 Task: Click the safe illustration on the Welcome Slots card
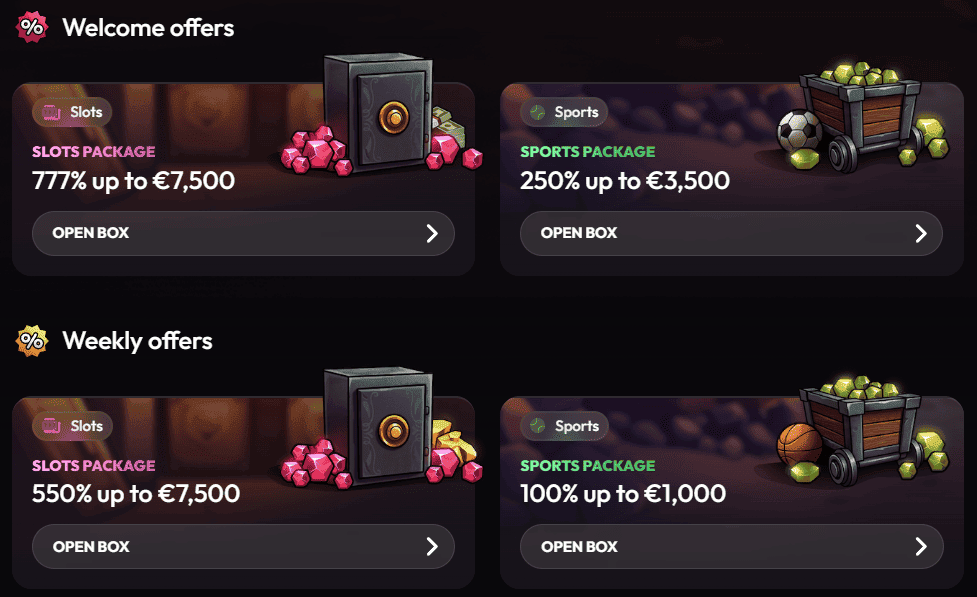pos(375,110)
